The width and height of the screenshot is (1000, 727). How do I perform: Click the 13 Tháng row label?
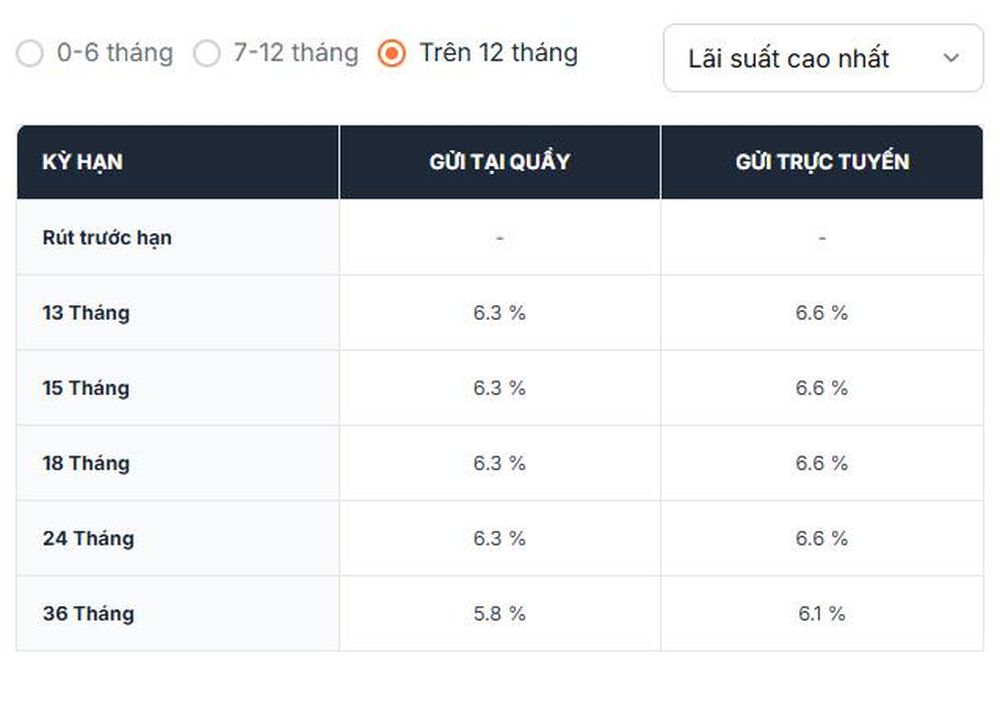86,312
